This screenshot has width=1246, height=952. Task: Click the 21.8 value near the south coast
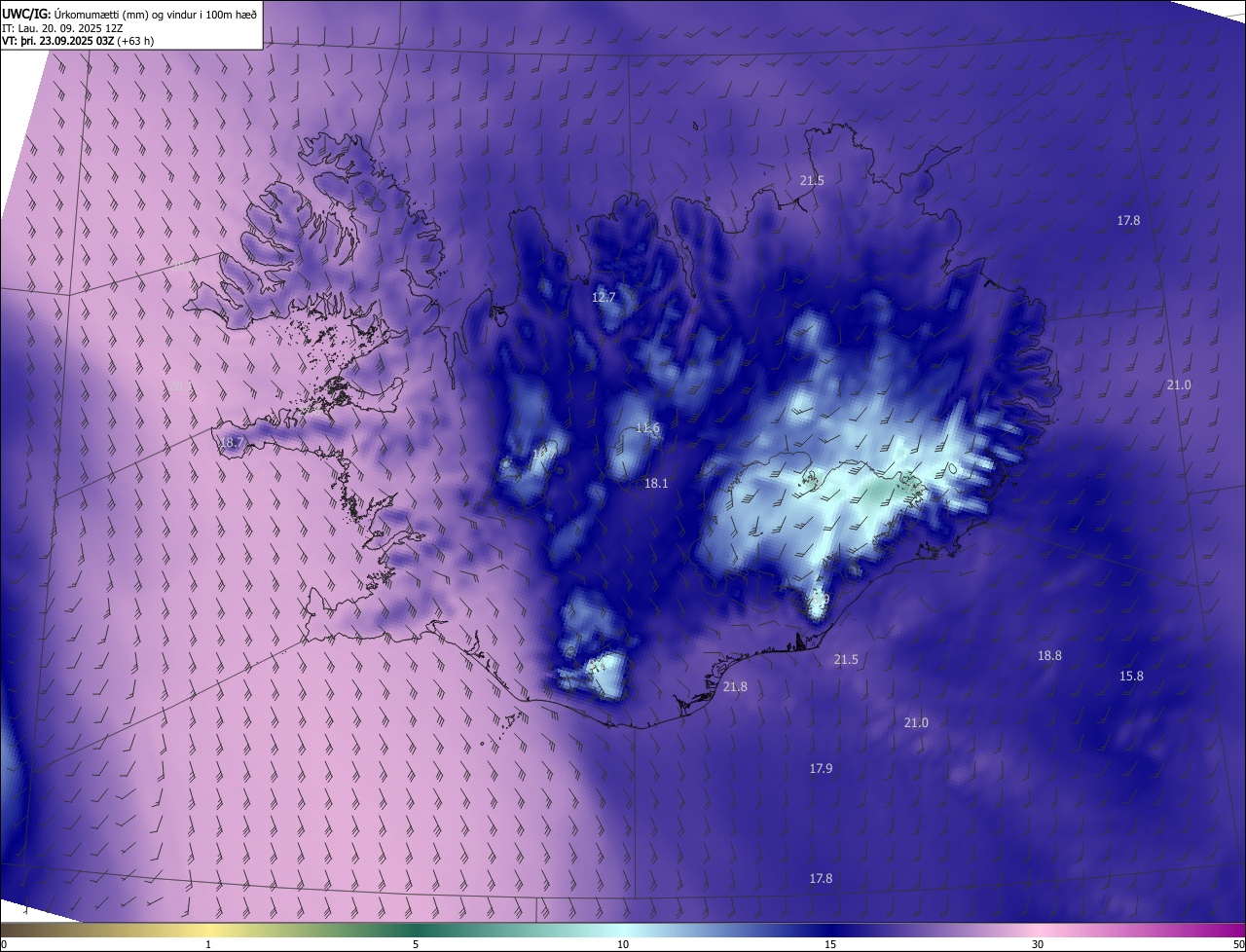tap(735, 686)
